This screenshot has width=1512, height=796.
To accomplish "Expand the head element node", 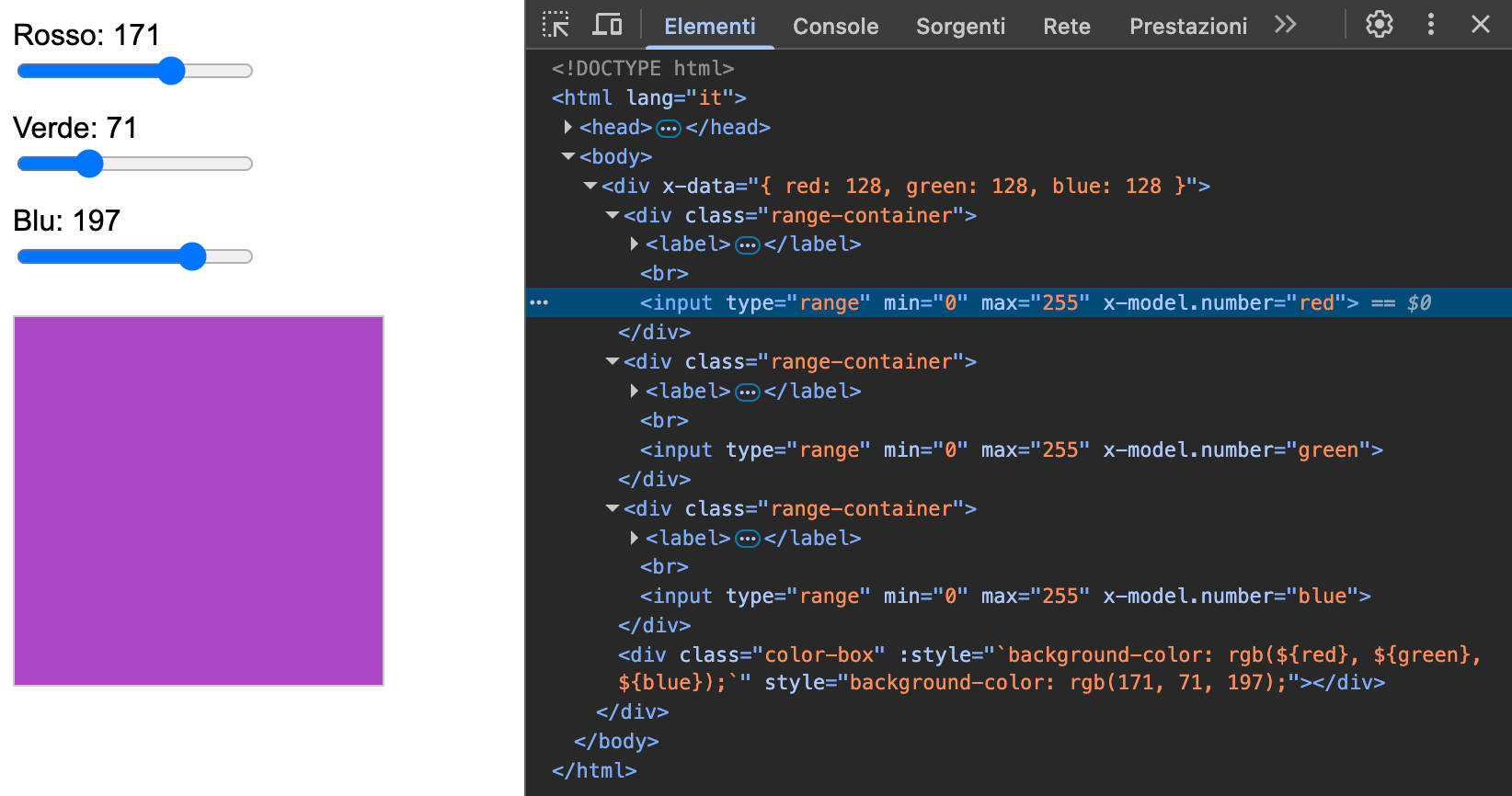I will coord(568,127).
